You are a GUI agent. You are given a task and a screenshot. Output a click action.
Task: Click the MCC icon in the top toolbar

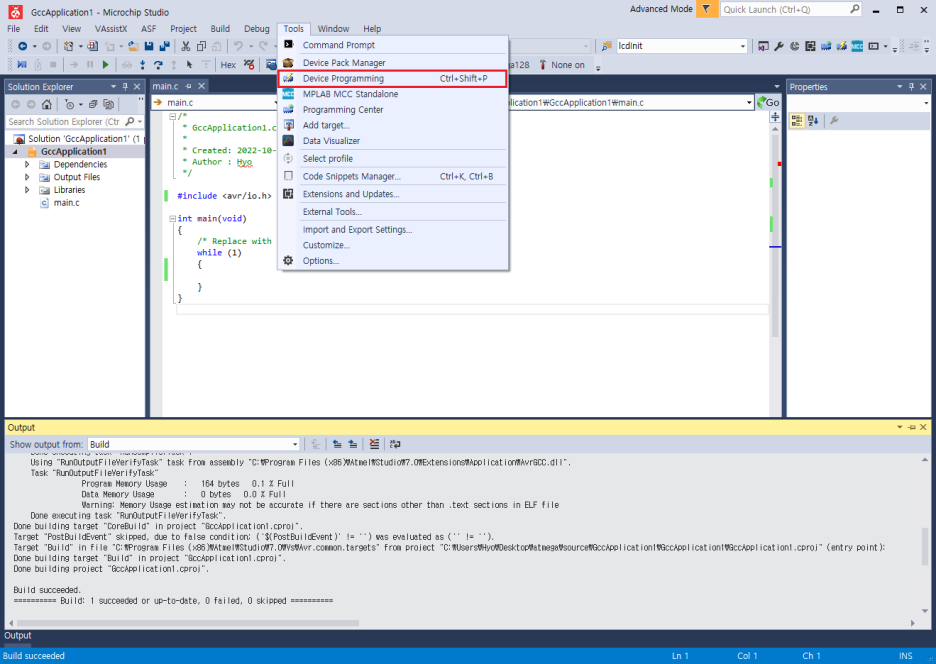[857, 46]
